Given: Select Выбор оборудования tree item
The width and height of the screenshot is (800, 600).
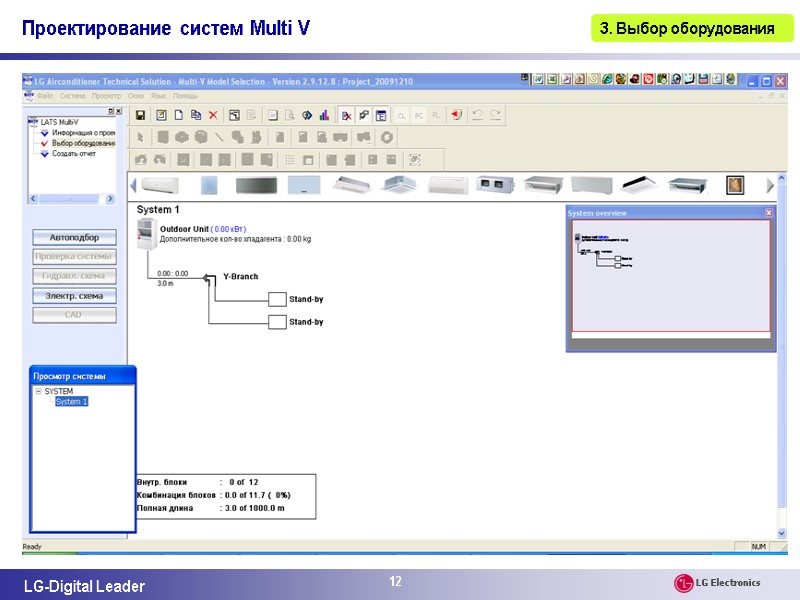Looking at the screenshot, I should coord(84,143).
